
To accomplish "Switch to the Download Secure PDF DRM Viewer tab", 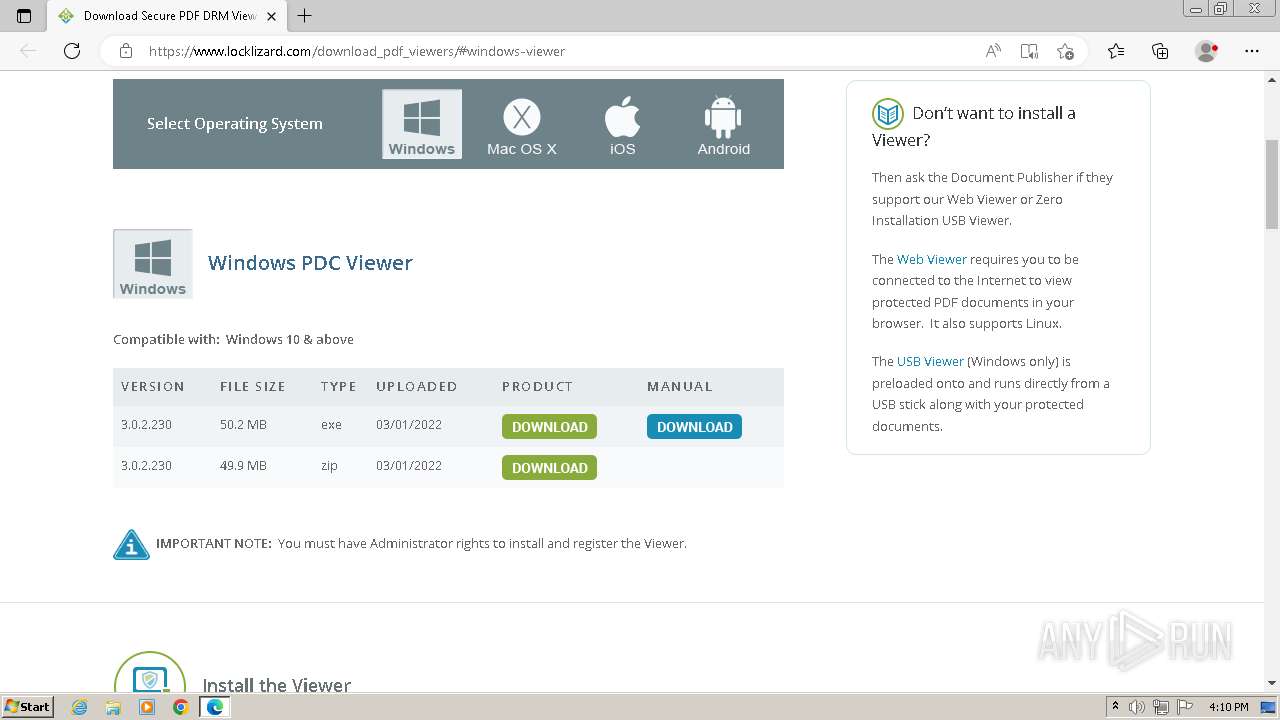I will click(167, 16).
